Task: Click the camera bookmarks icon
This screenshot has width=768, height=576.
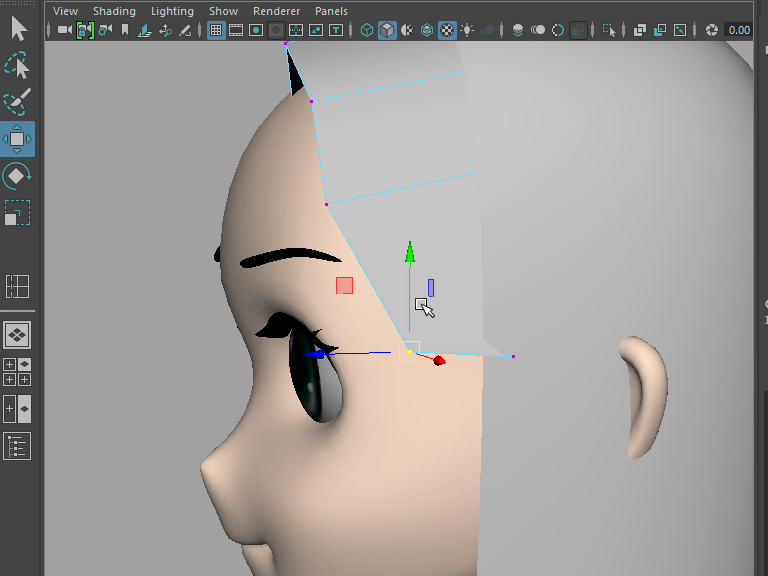Action: [x=125, y=31]
